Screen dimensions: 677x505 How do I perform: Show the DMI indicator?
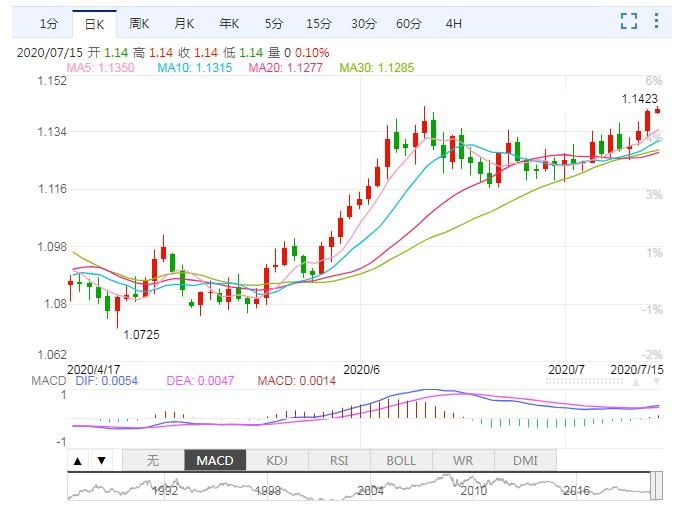pos(525,461)
